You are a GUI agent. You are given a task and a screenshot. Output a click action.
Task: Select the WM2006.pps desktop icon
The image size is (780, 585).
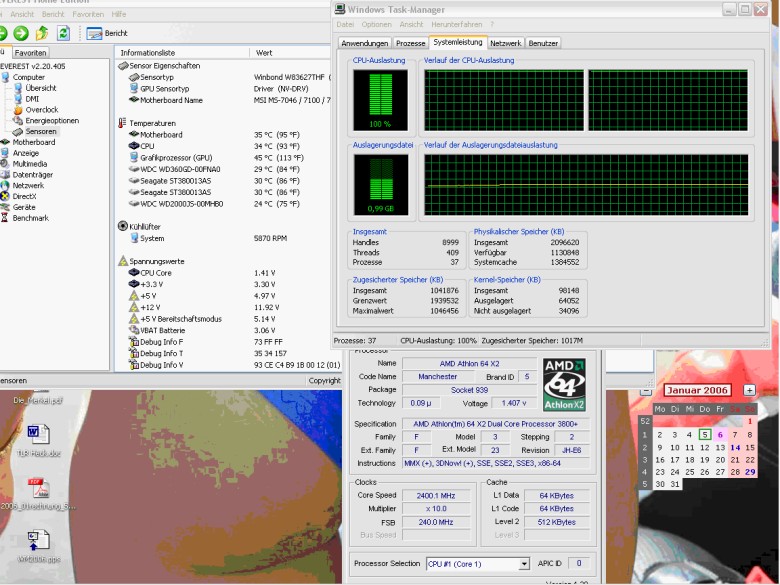(38, 546)
